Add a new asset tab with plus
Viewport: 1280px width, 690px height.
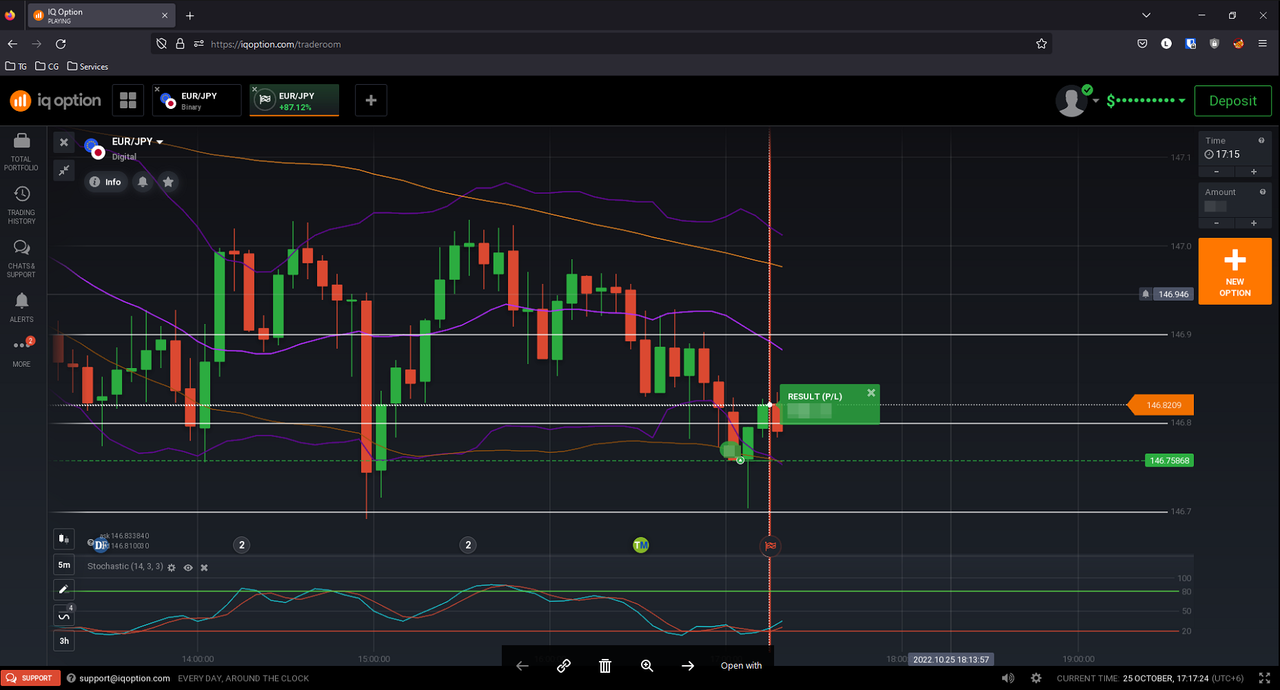[x=371, y=100]
